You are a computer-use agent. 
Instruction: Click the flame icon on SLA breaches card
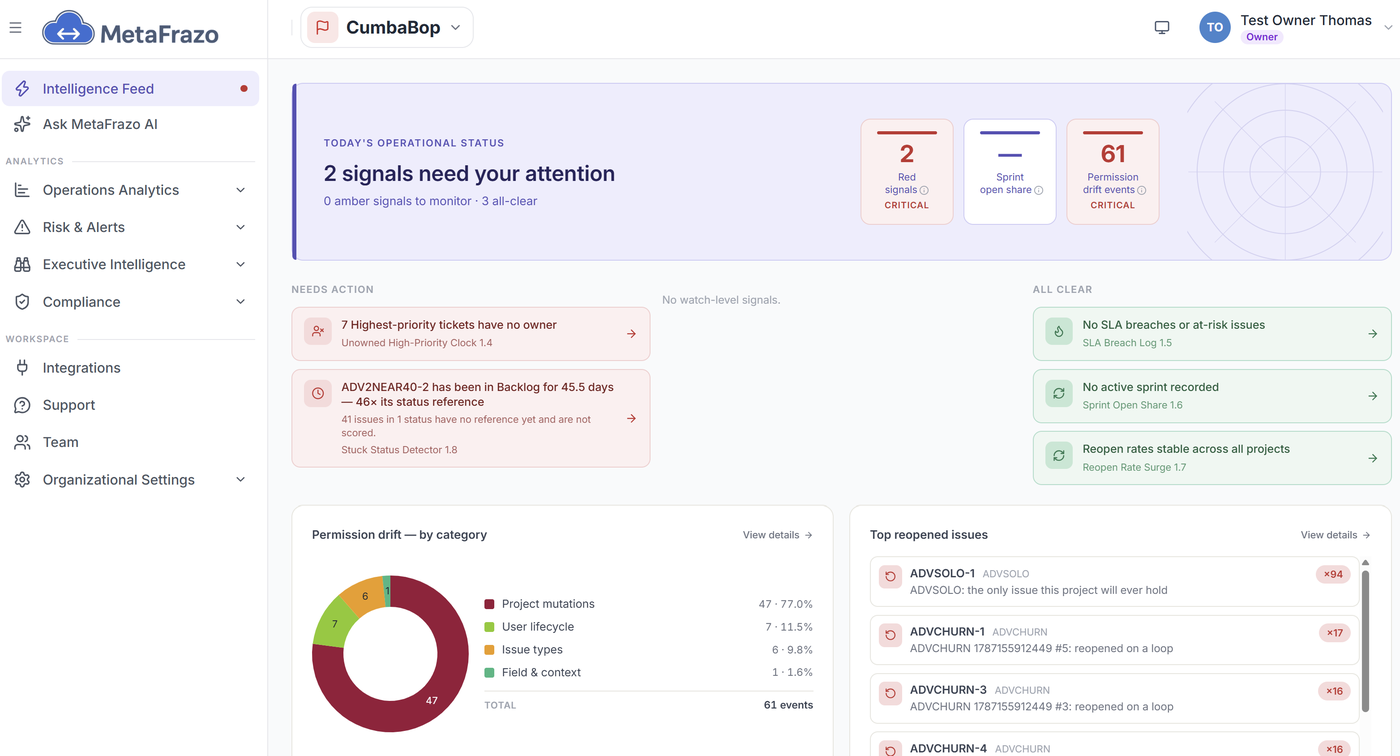[x=1059, y=331]
